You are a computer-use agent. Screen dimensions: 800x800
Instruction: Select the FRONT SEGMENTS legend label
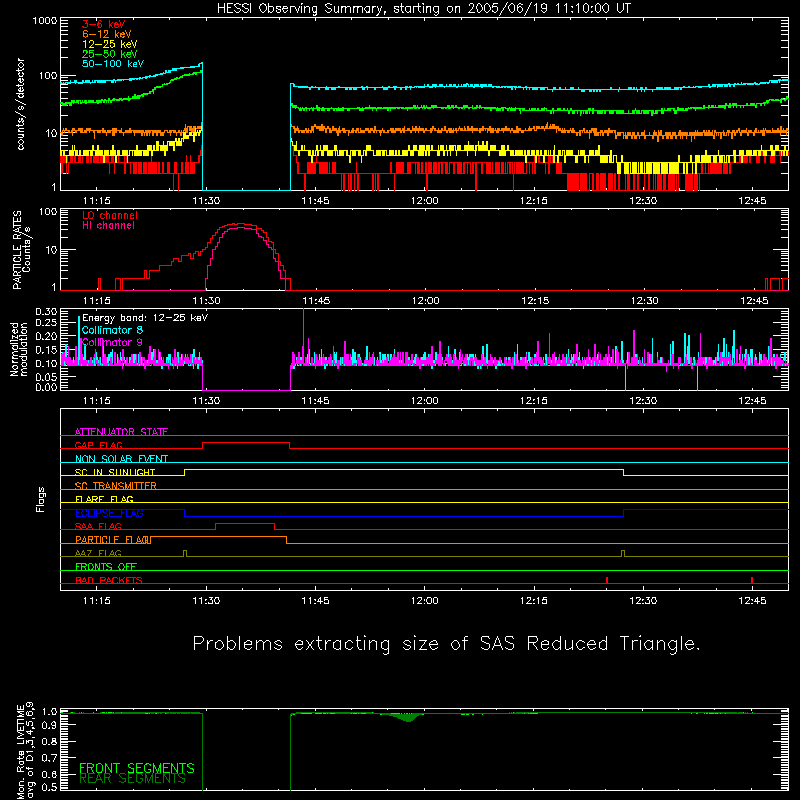point(137,768)
